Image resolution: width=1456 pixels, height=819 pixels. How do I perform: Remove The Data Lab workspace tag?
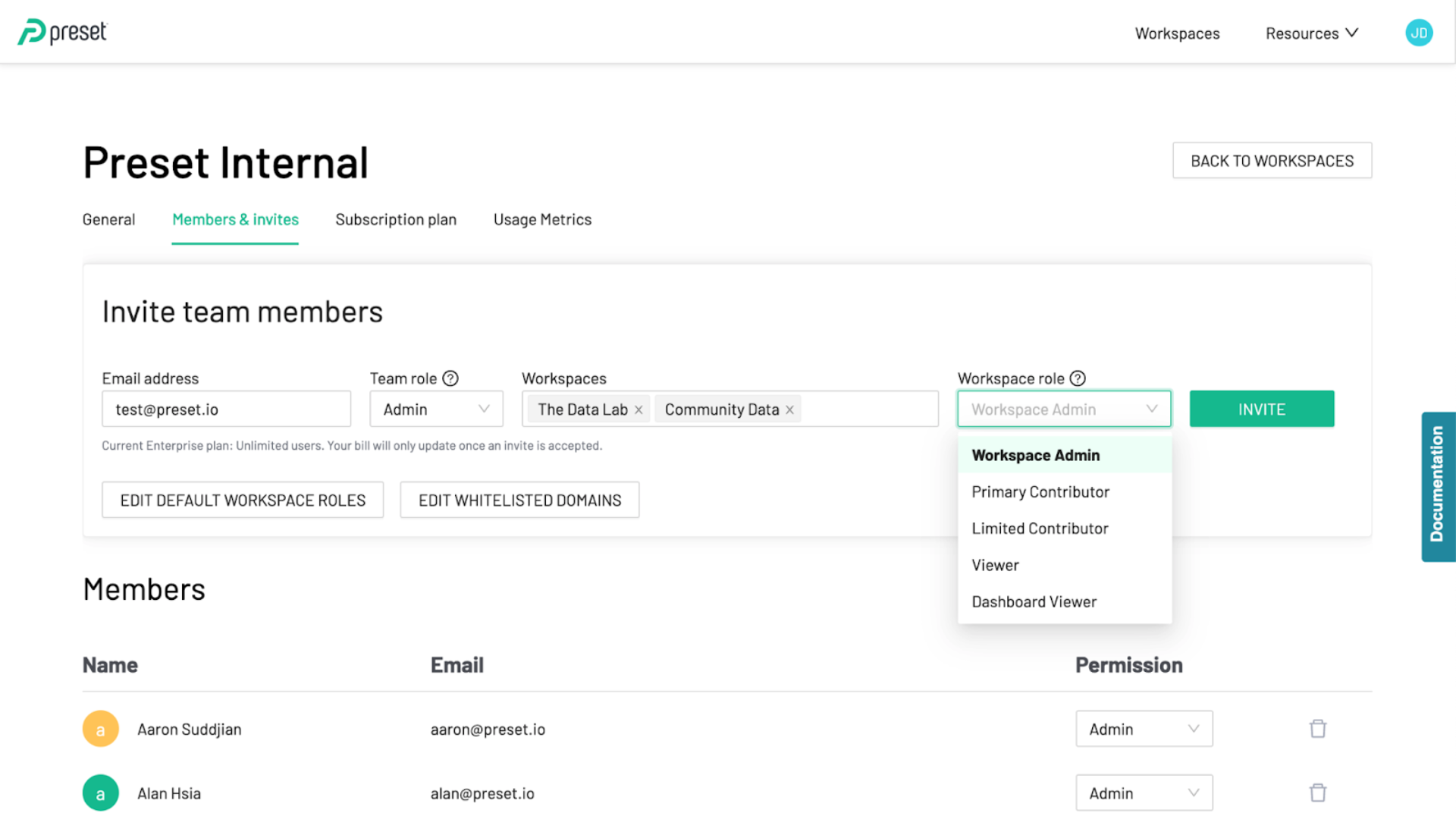coord(639,410)
